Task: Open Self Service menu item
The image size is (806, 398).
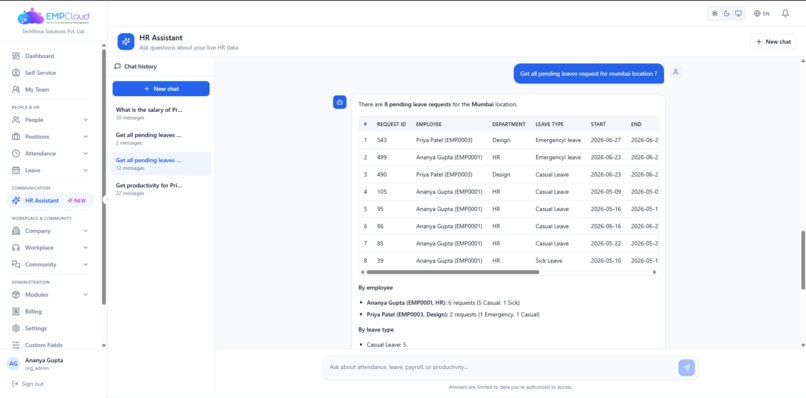Action: [x=50, y=73]
